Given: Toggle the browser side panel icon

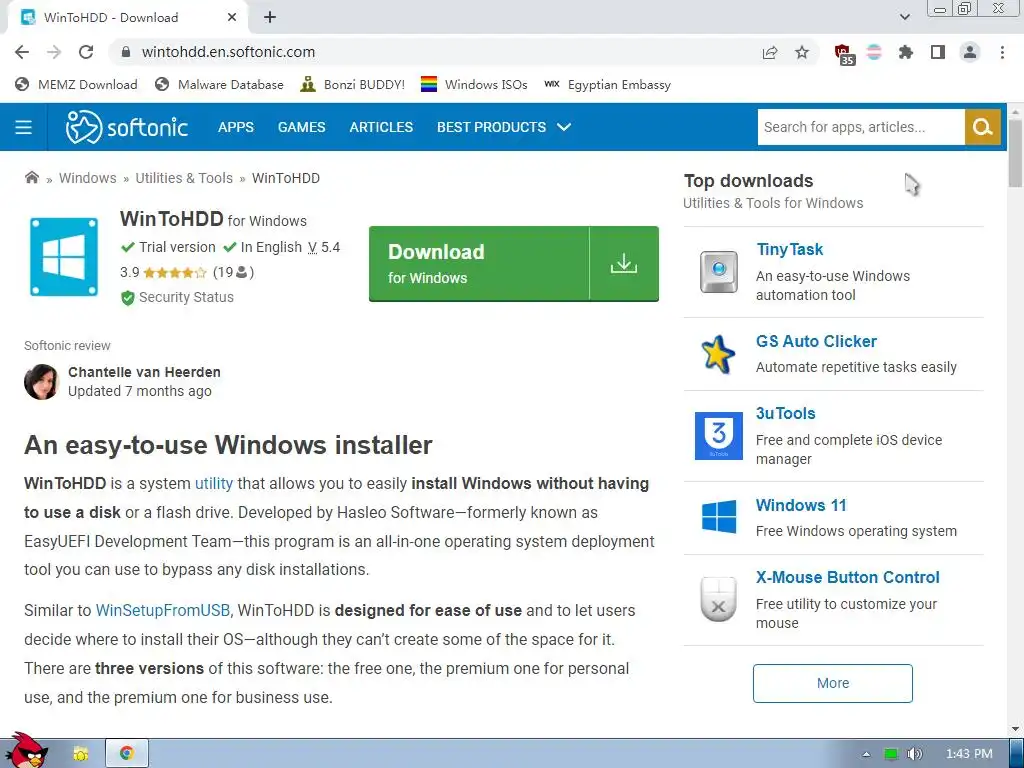Looking at the screenshot, I should [x=938, y=52].
